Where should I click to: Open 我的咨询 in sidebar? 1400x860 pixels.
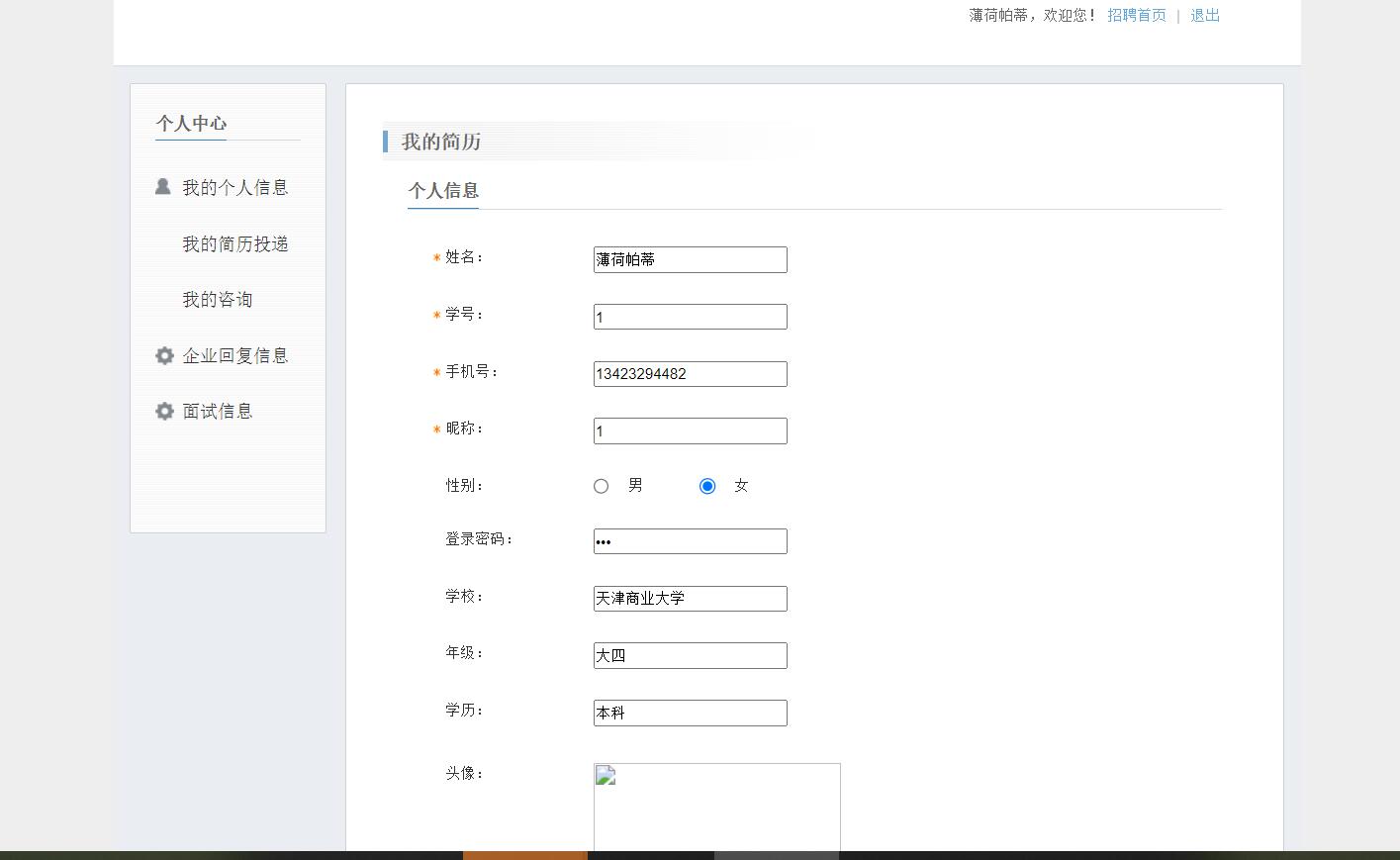217,299
